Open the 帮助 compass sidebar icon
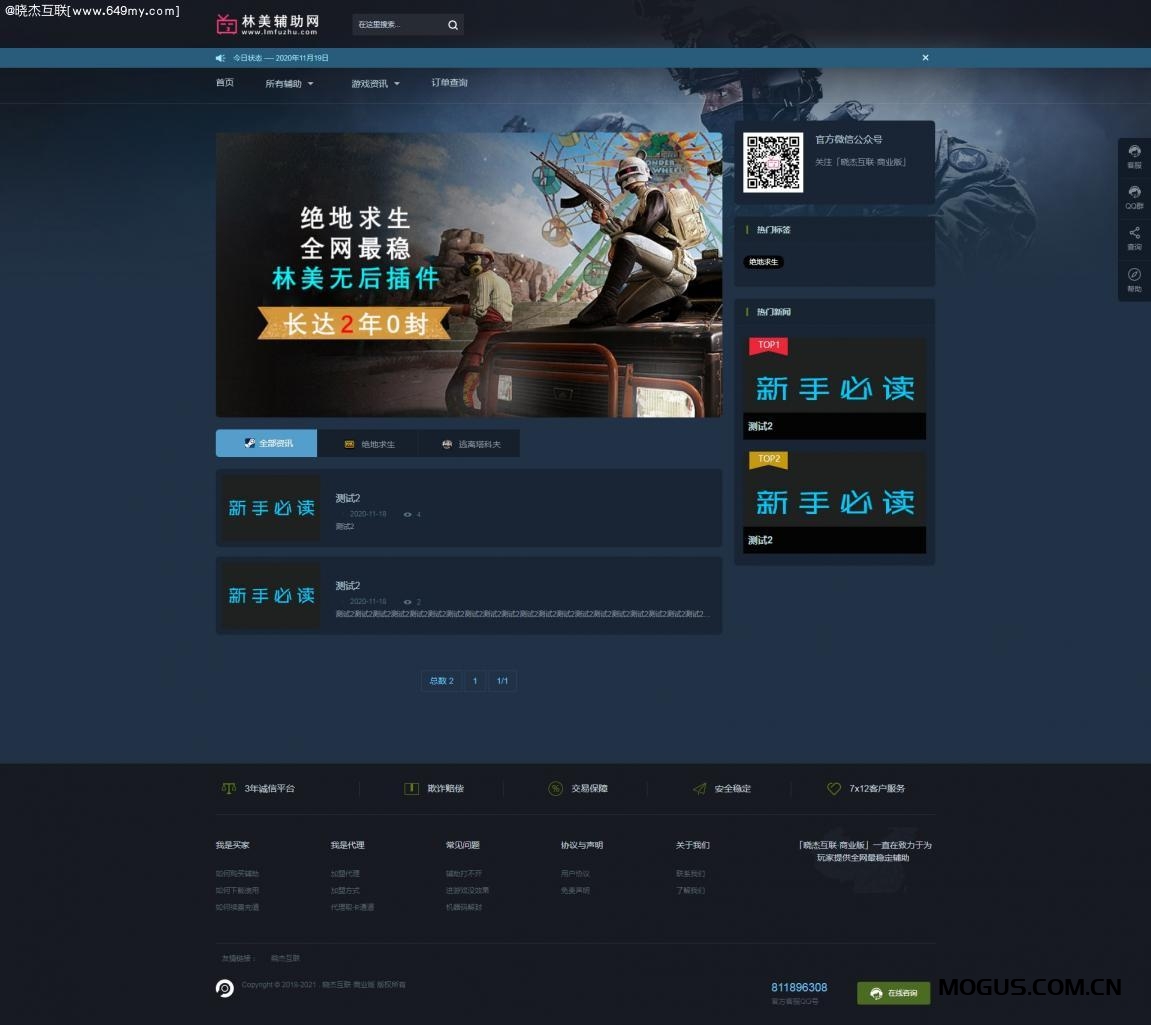 coord(1134,279)
